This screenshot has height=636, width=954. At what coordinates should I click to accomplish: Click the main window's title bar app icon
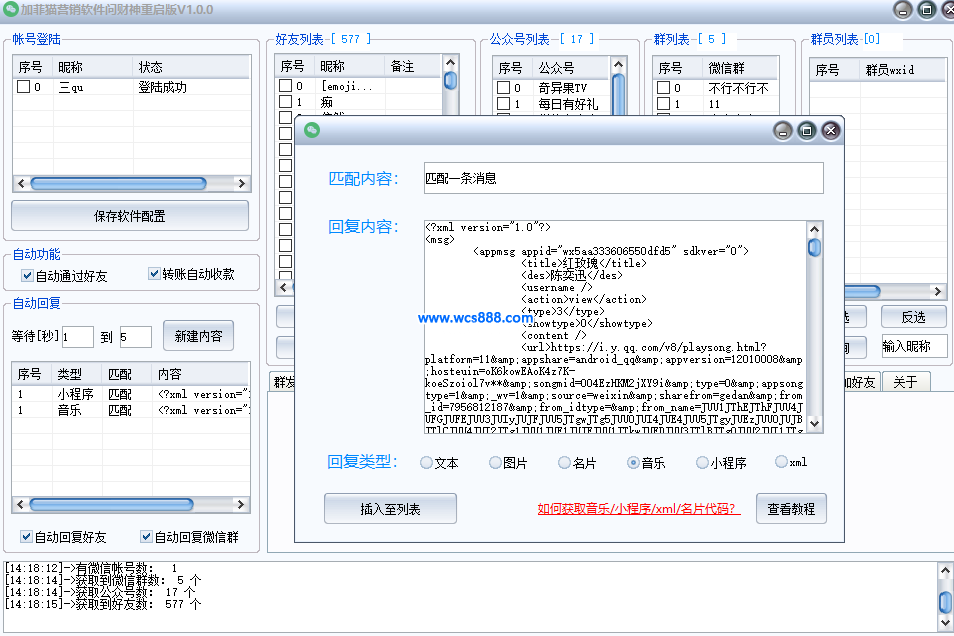(11, 10)
